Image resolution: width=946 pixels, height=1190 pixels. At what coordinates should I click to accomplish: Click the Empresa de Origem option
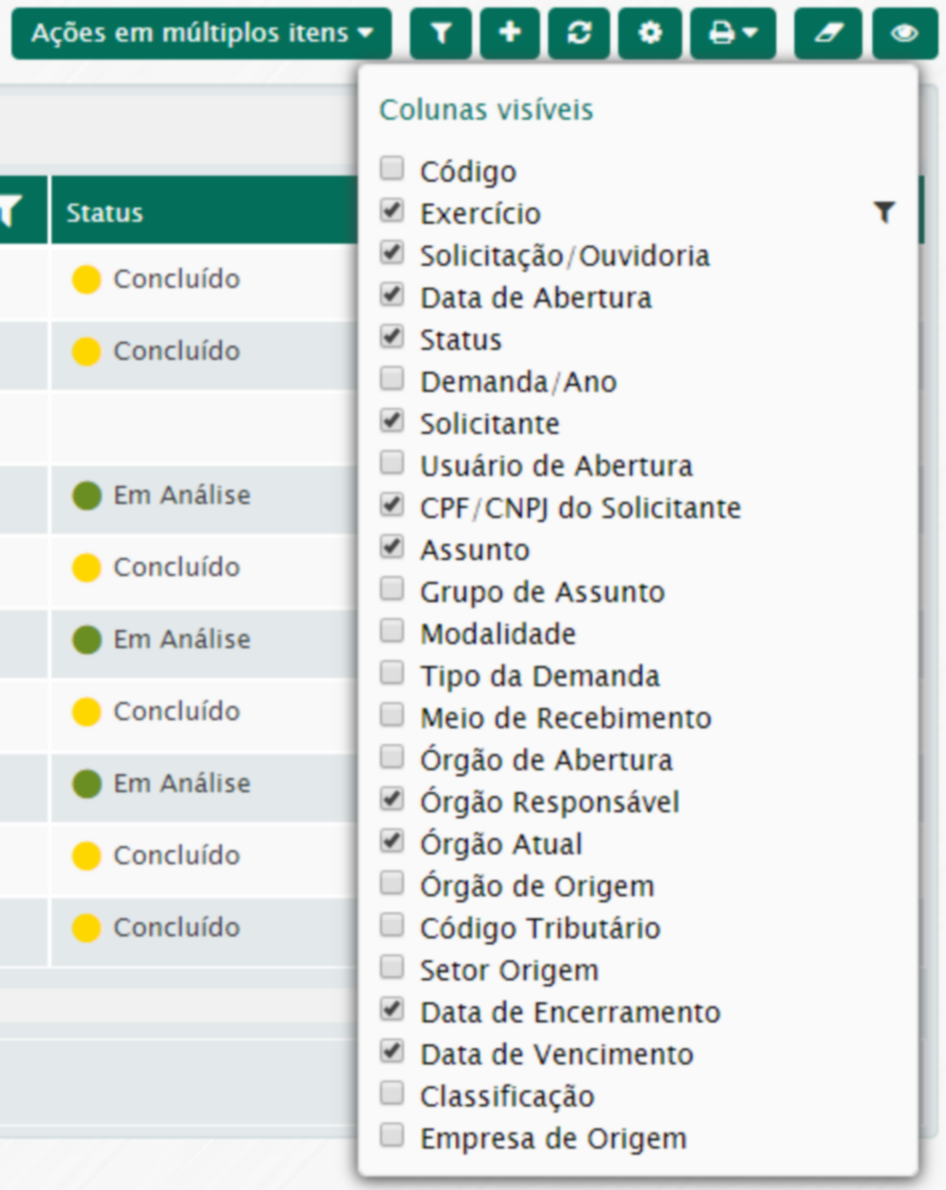click(553, 1138)
